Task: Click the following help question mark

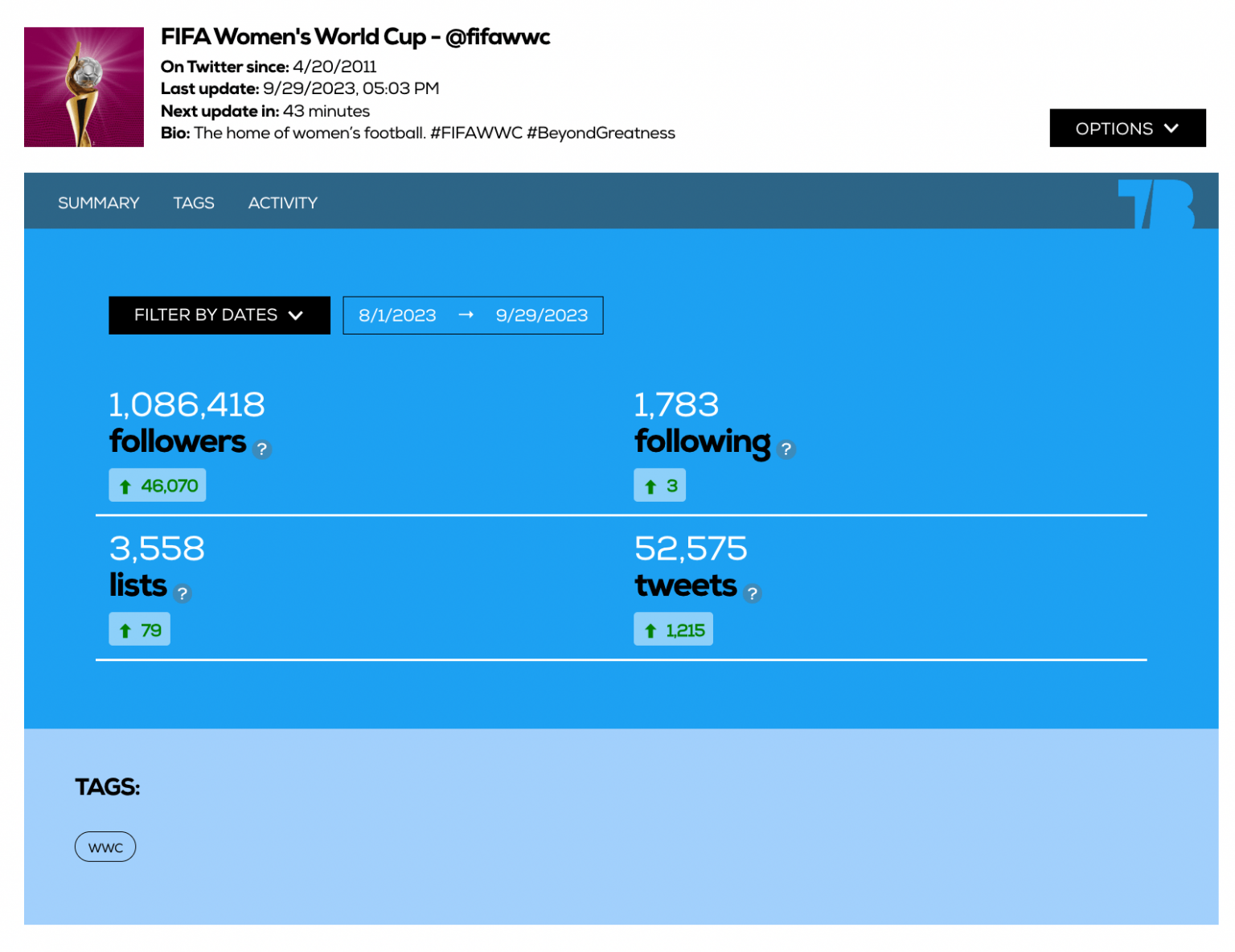Action: pos(787,450)
